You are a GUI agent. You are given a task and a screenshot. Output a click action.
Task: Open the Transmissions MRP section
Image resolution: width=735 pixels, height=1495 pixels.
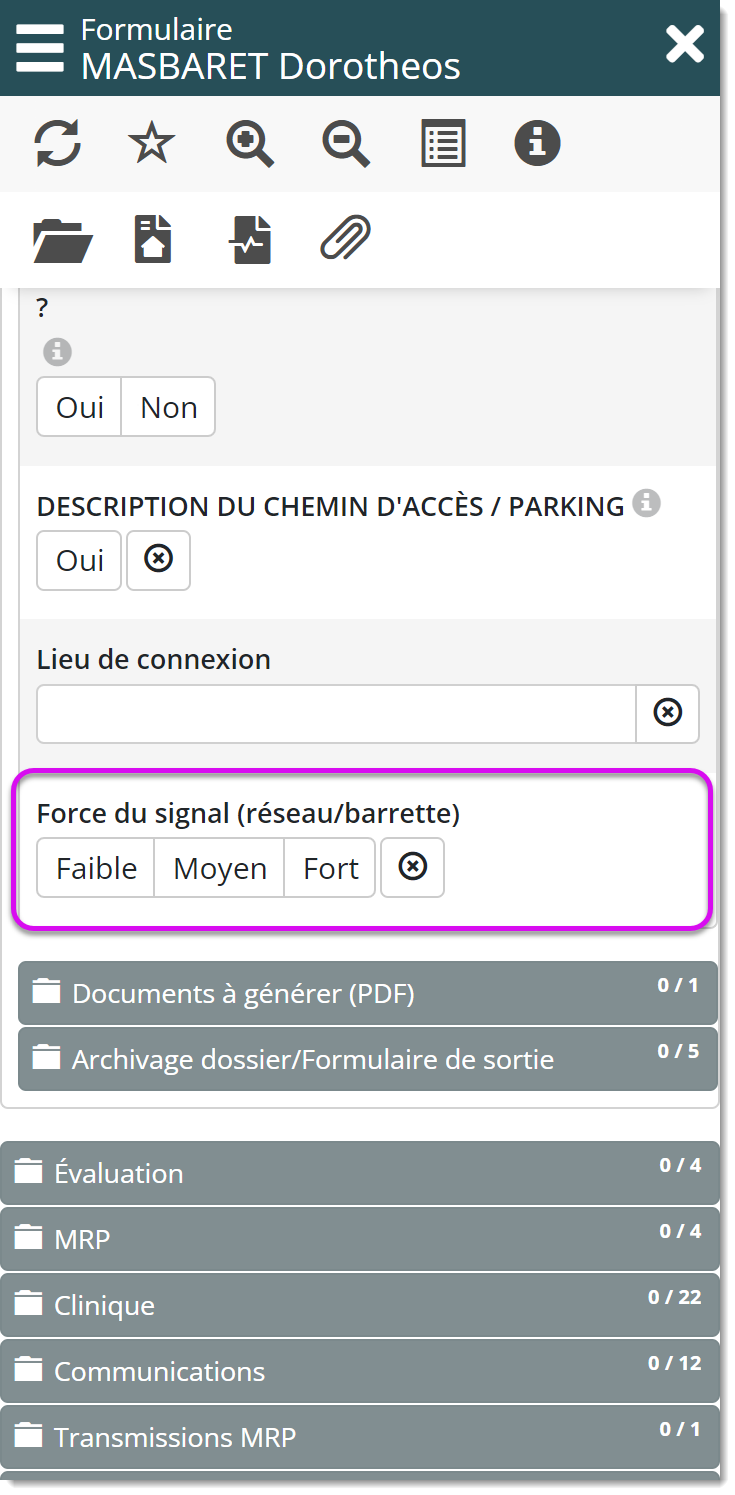click(x=359, y=1437)
